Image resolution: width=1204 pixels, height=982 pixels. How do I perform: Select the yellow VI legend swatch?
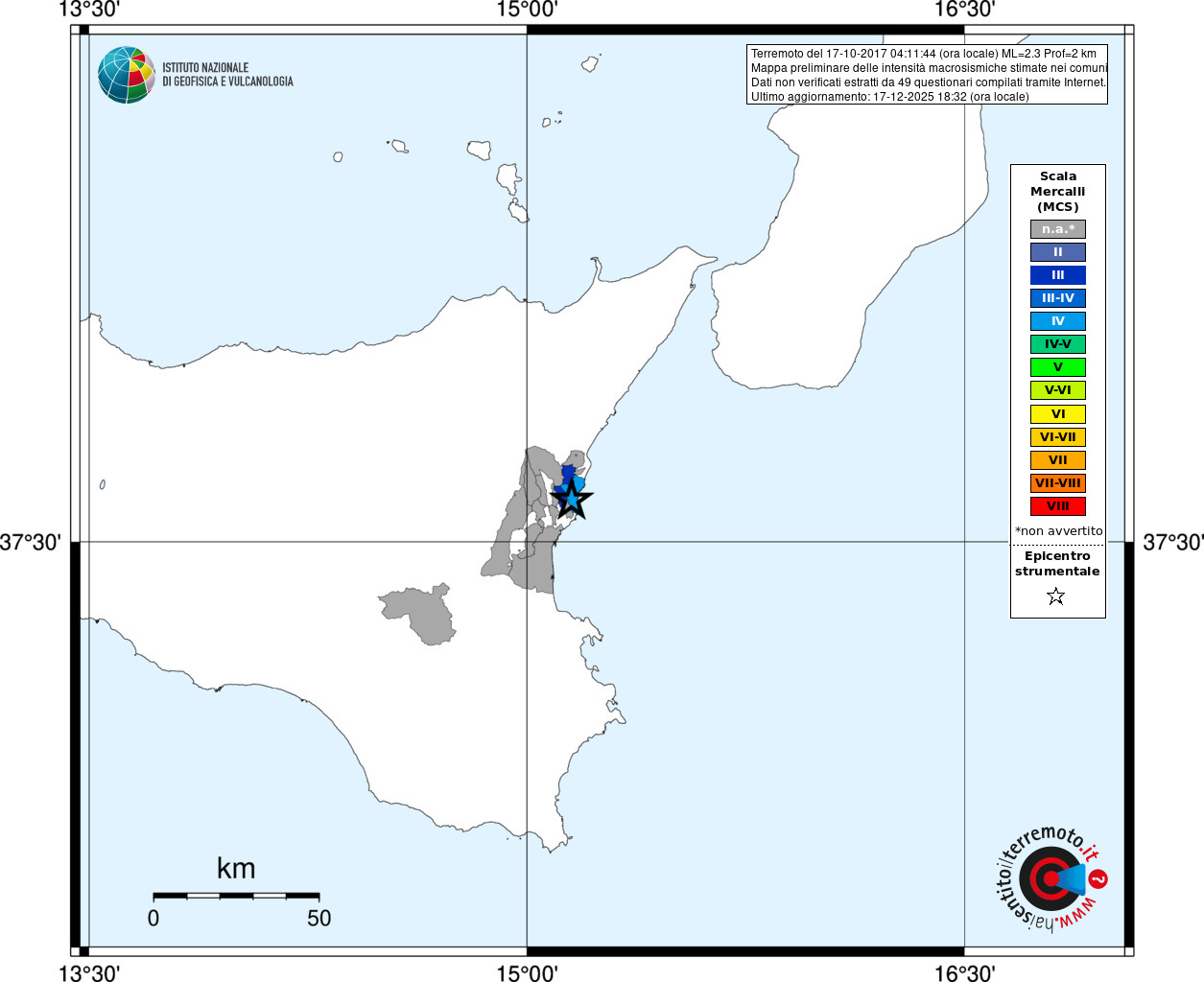click(1057, 414)
